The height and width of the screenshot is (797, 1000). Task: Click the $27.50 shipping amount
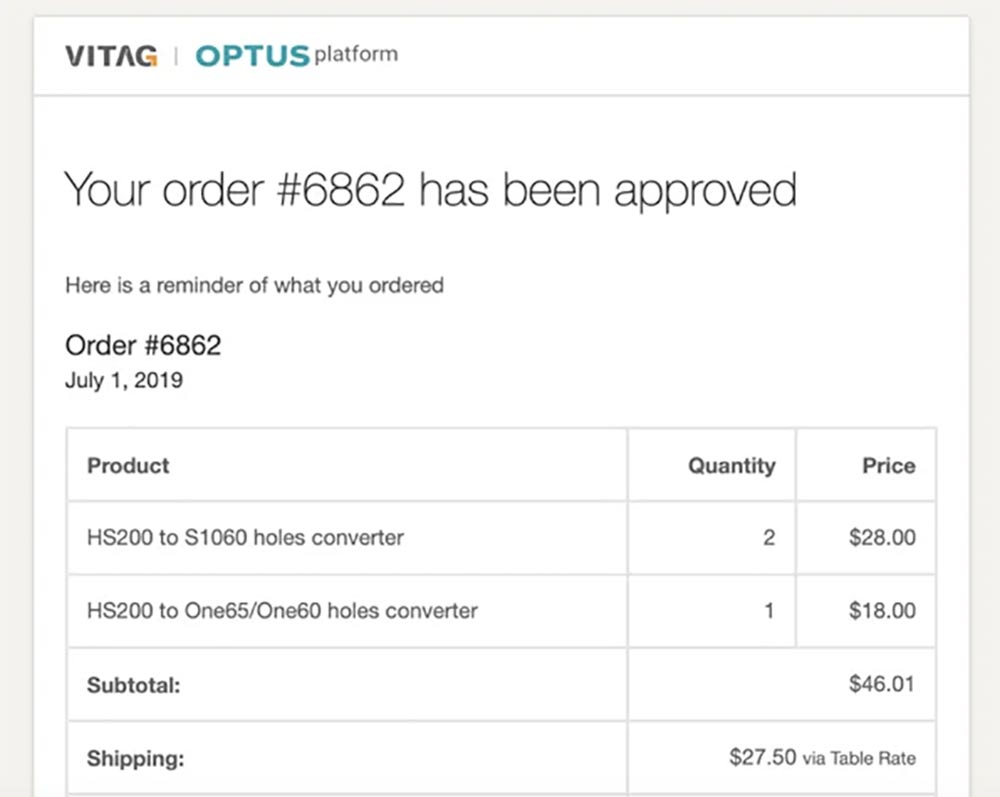pos(763,757)
